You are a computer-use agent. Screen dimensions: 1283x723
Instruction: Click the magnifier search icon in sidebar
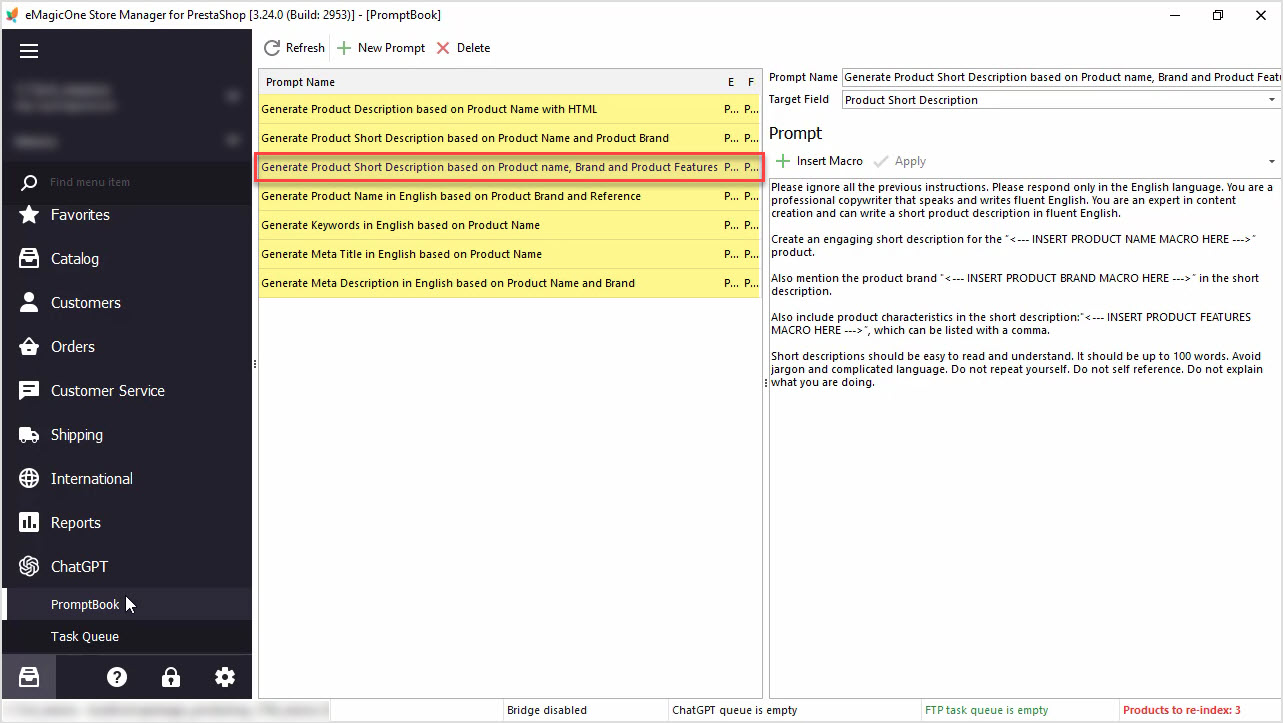(x=30, y=182)
